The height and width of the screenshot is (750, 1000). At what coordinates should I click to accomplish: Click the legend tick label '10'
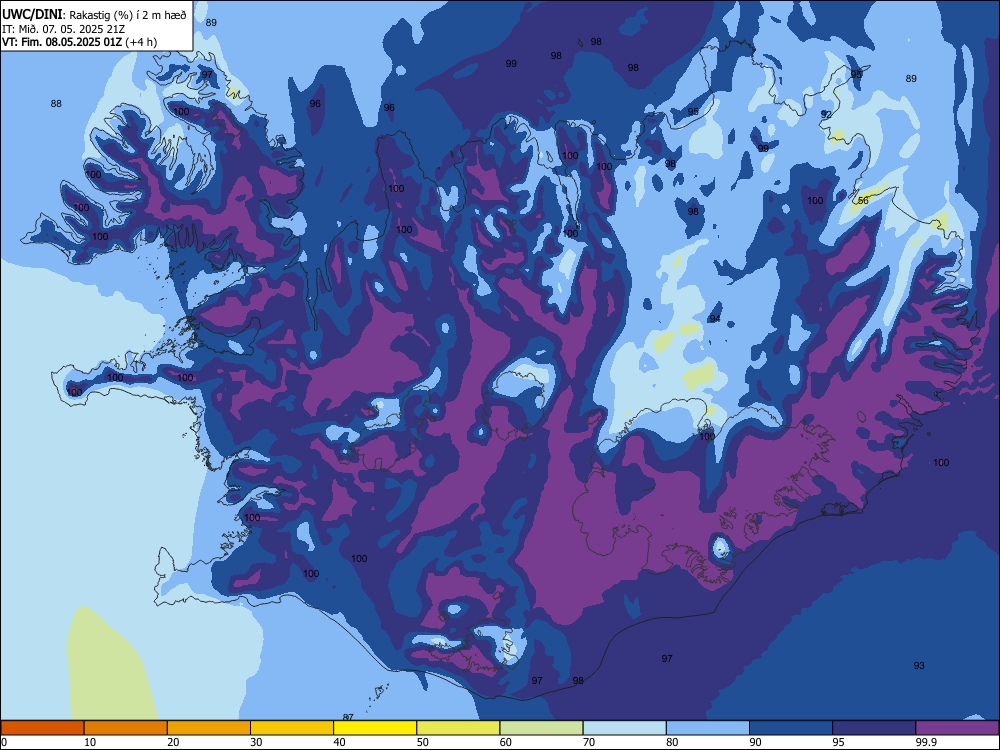click(90, 742)
